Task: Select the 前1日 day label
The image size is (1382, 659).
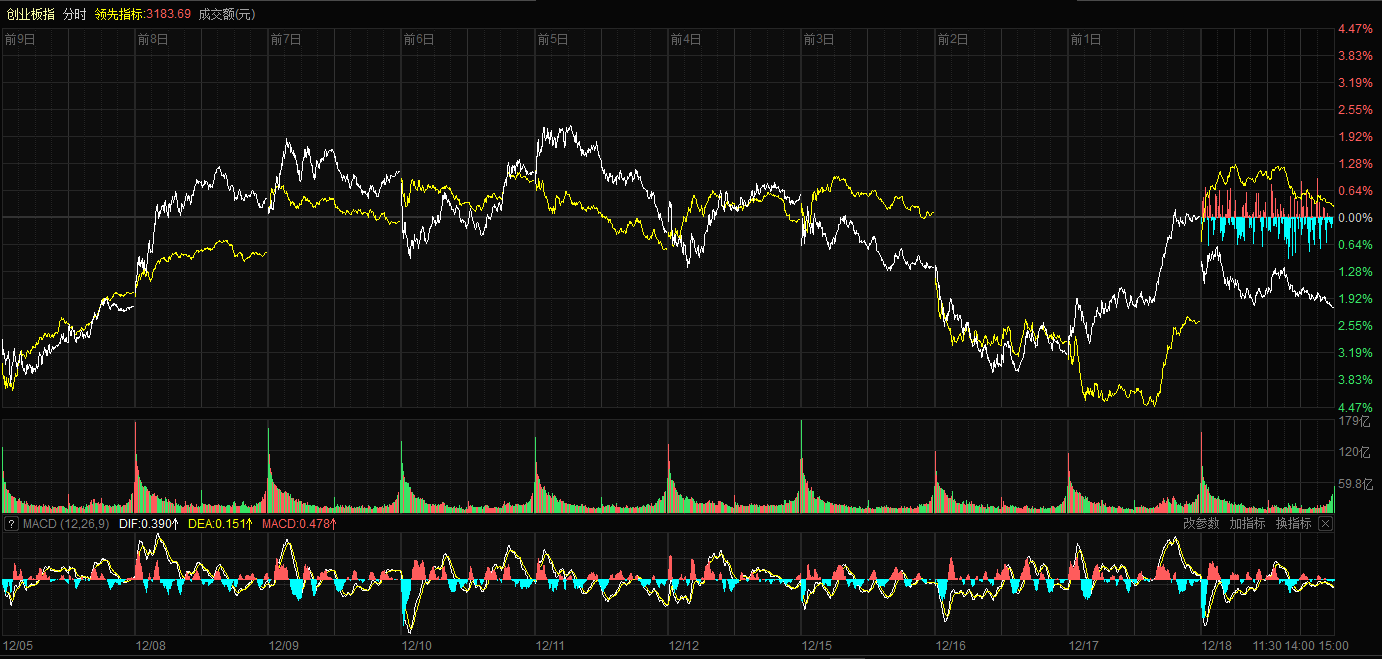Action: tap(1085, 40)
